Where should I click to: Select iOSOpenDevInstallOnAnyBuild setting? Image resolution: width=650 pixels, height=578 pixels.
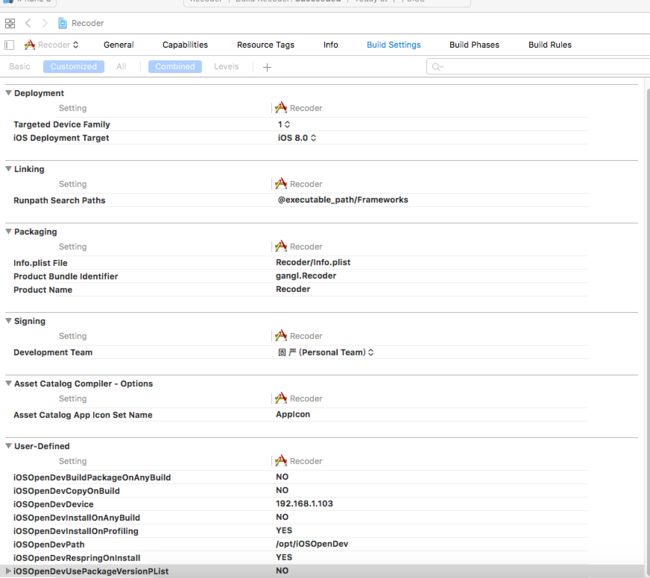[77, 517]
